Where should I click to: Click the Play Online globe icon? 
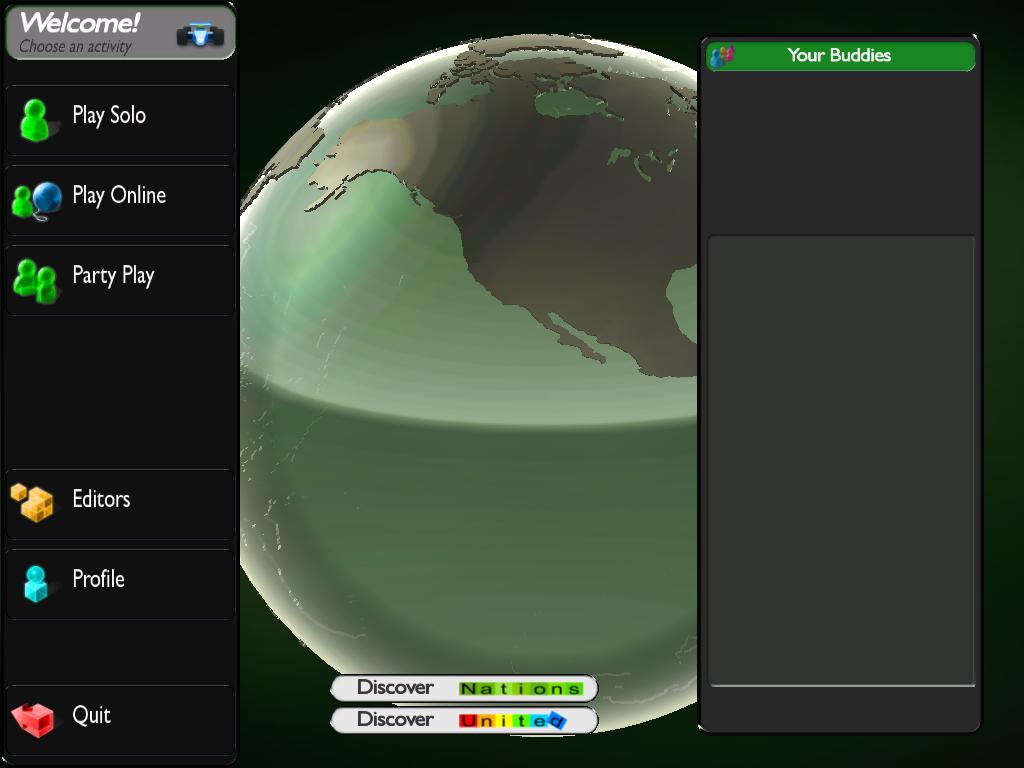tap(37, 200)
